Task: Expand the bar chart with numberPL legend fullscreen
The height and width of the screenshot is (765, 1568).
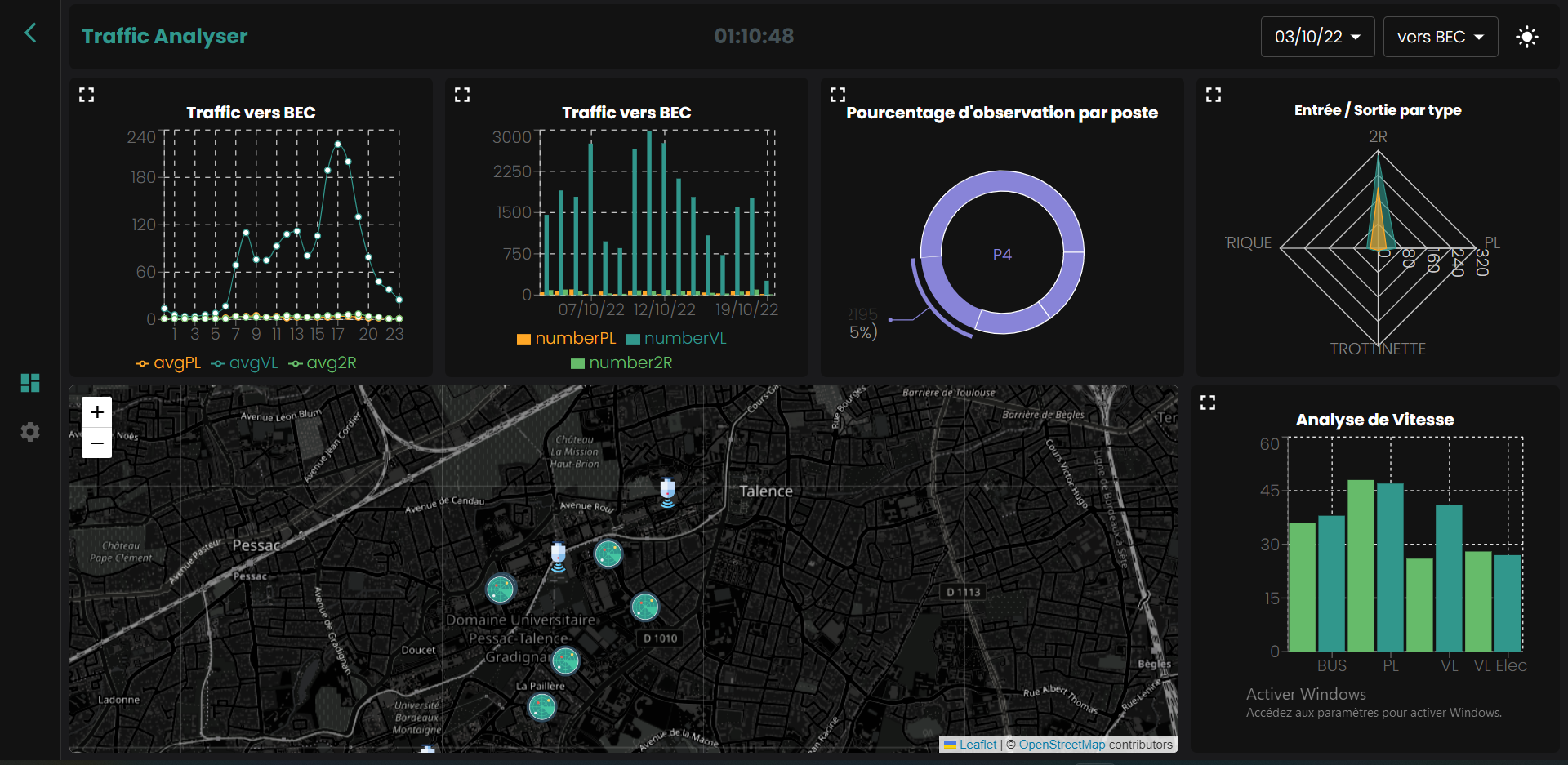Action: point(462,95)
